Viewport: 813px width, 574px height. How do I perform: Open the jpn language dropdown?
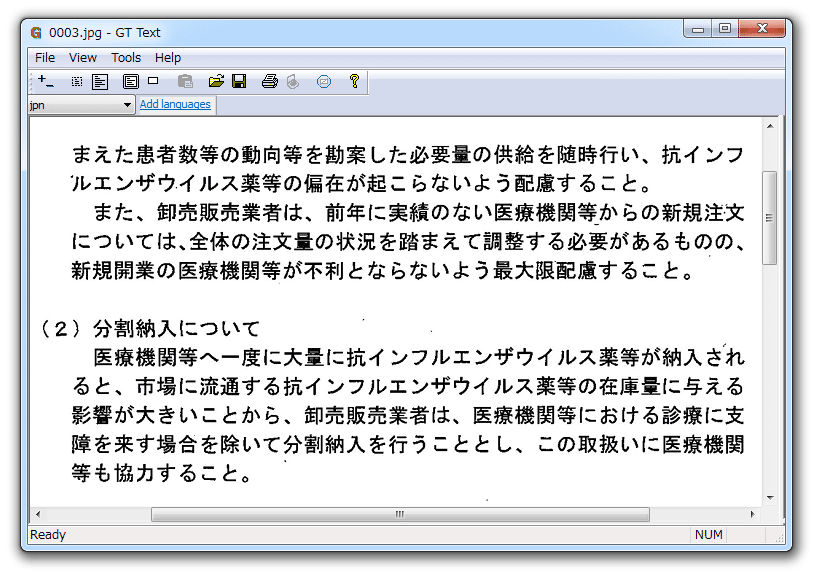coord(81,105)
